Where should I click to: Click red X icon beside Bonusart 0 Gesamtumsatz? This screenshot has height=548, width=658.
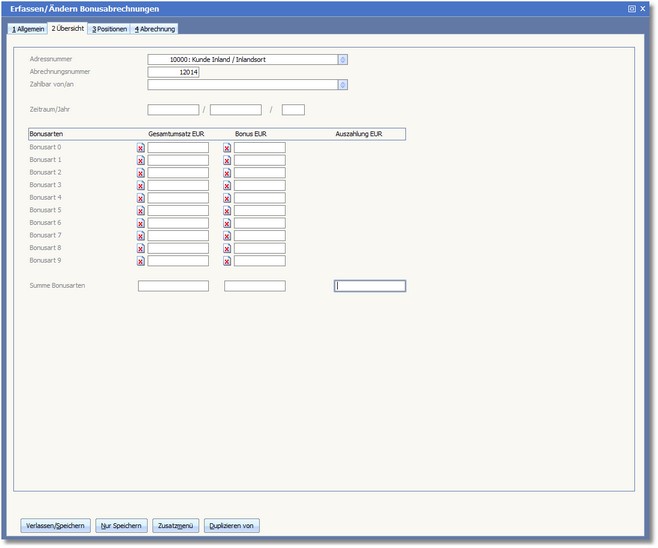[x=141, y=148]
